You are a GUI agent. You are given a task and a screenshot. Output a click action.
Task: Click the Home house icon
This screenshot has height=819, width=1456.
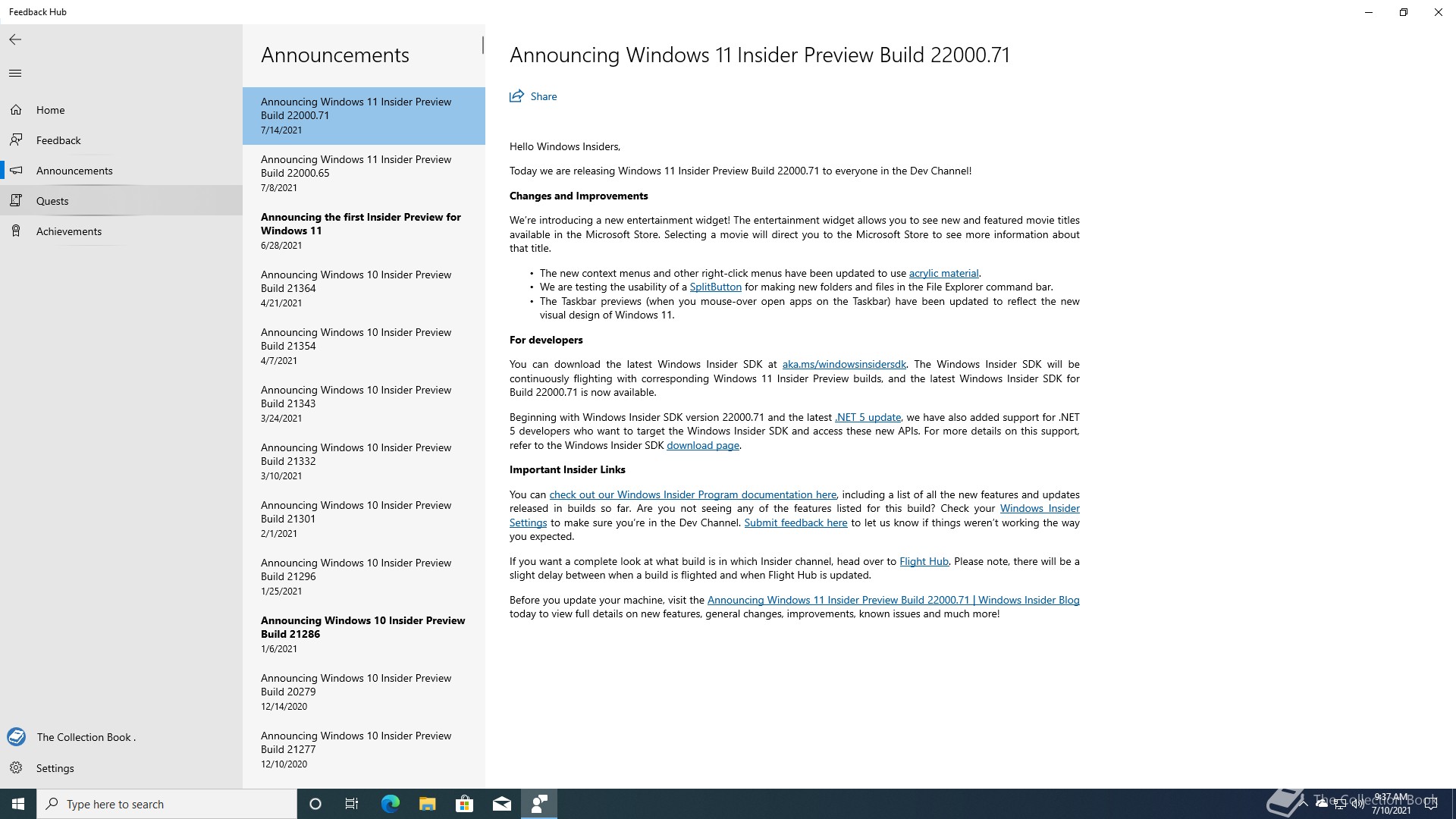coord(16,110)
